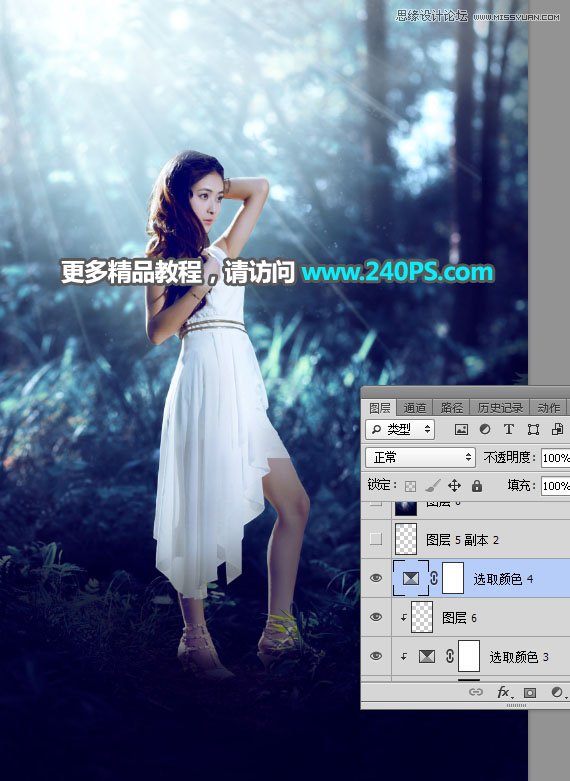570x781 pixels.
Task: Click the 不透明度 opacity value field
Action: click(x=556, y=458)
